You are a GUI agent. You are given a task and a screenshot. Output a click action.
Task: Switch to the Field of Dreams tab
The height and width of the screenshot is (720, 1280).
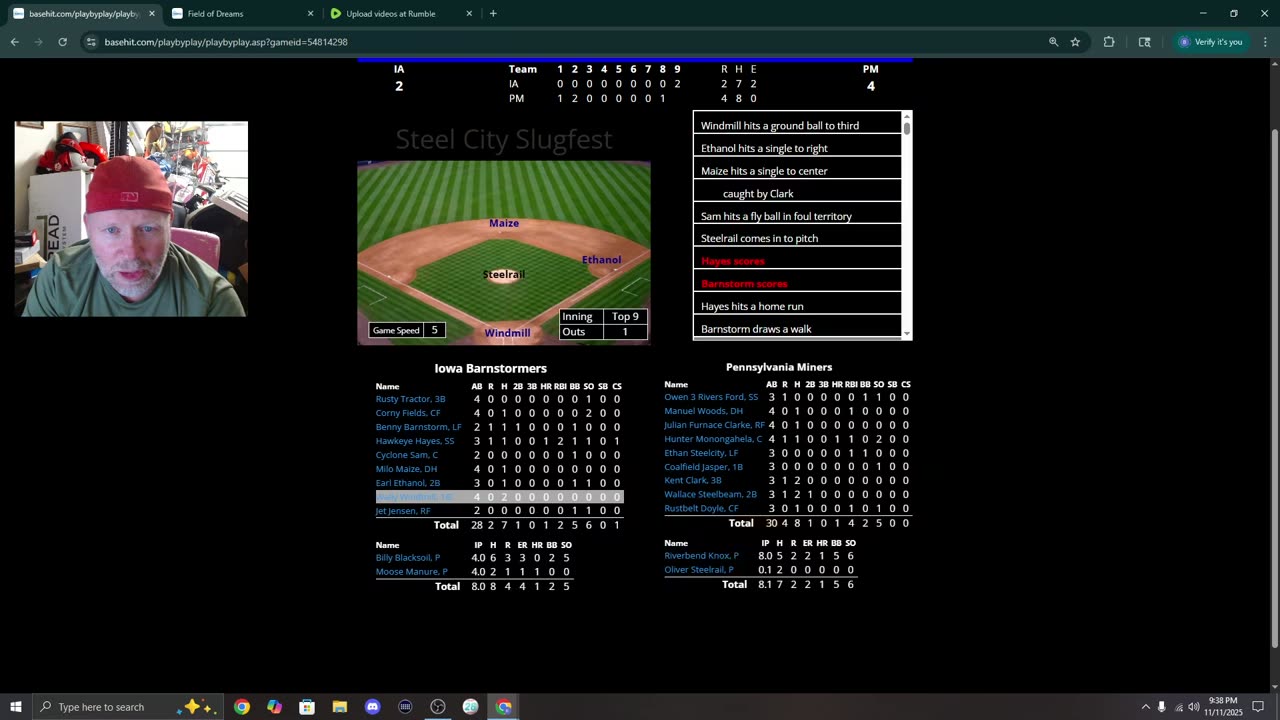tap(243, 14)
